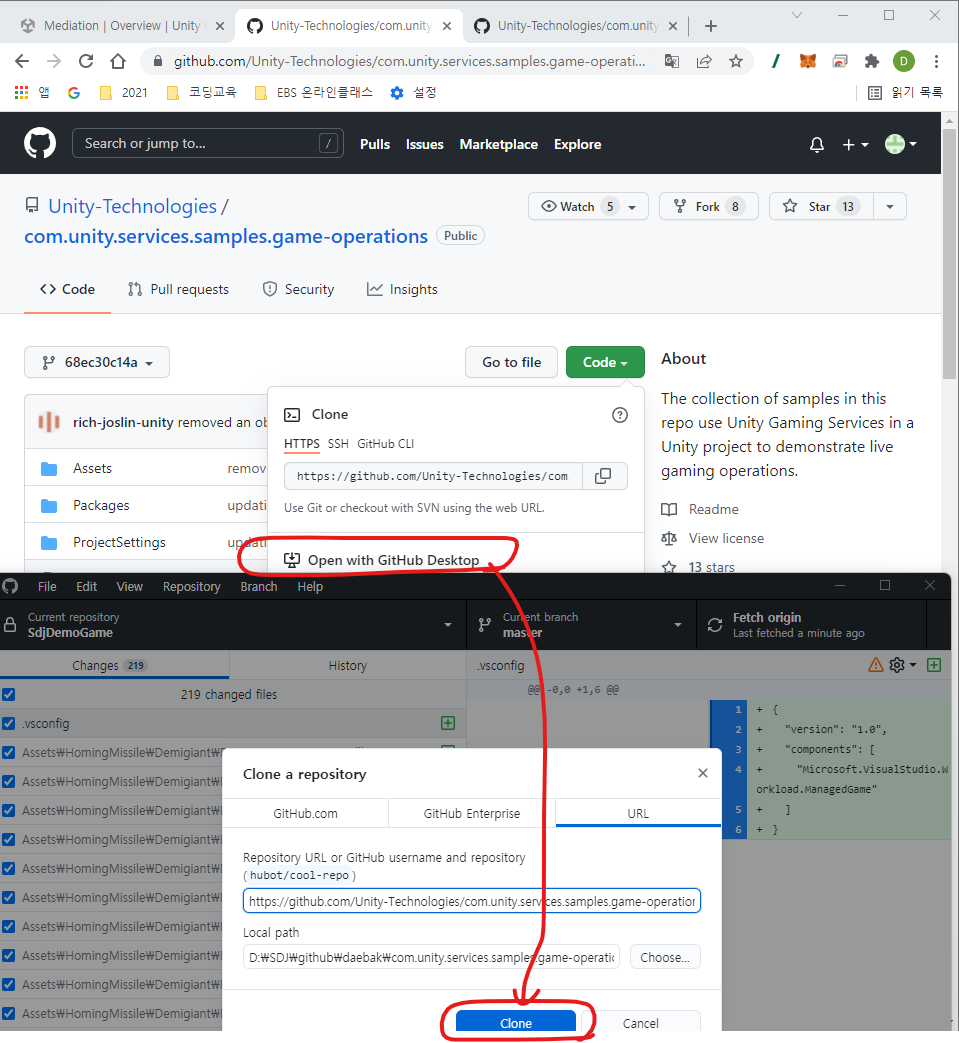Open the Insights tab
The height and width of the screenshot is (1043, 959).
click(402, 289)
